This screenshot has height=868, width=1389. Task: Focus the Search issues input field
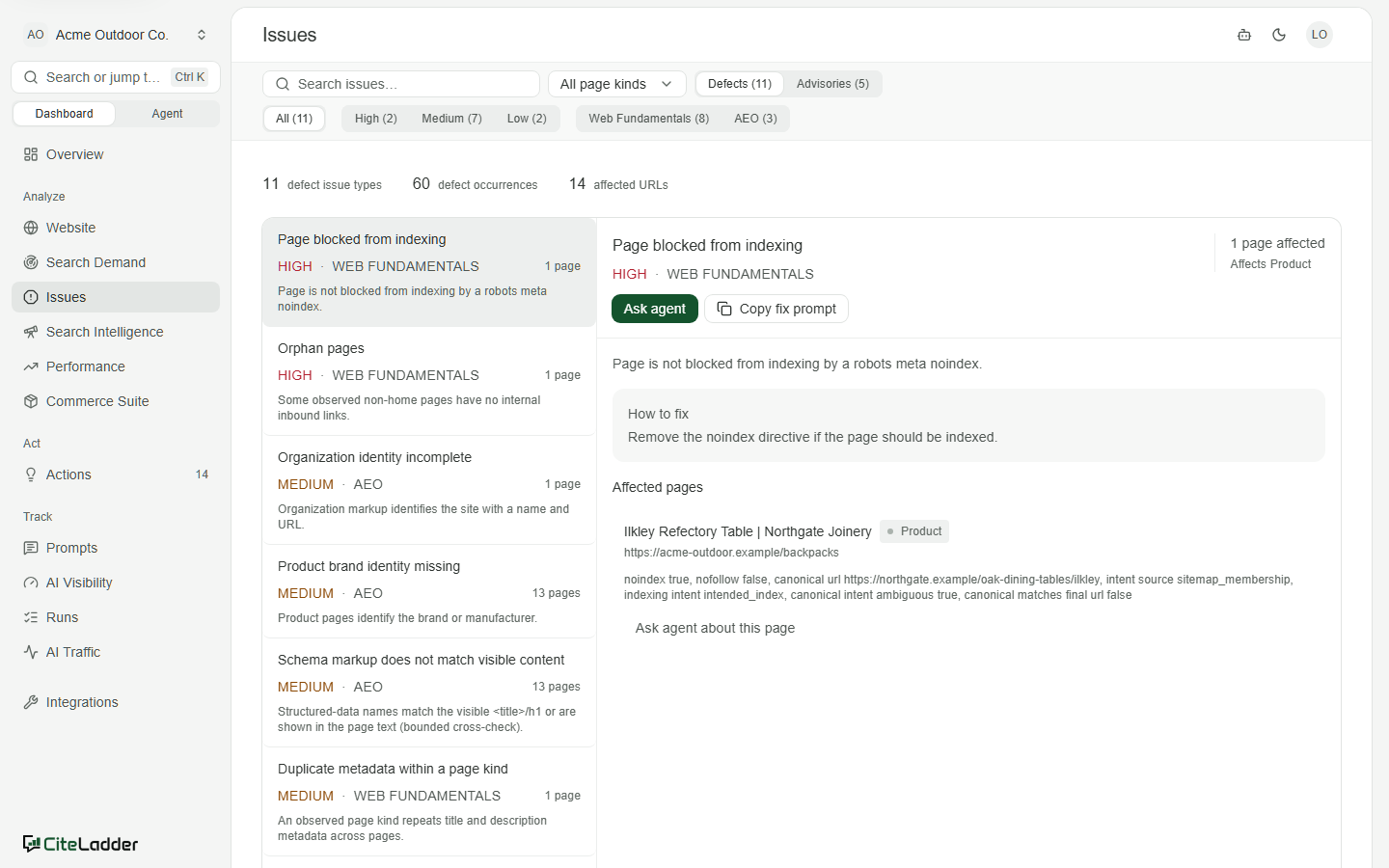tap(401, 84)
